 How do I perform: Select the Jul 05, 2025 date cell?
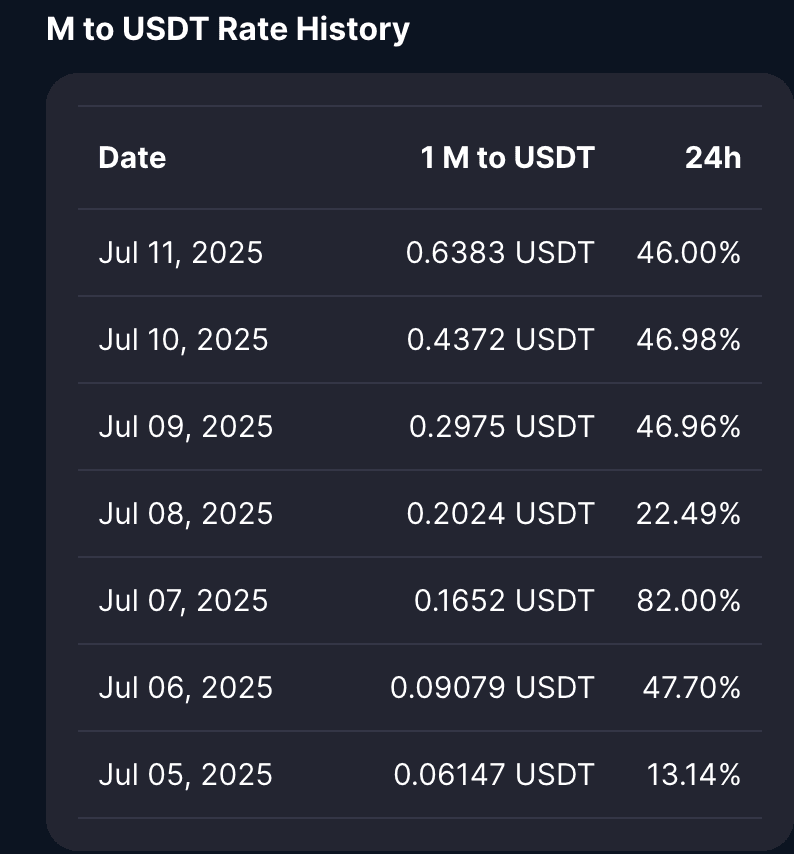185,775
